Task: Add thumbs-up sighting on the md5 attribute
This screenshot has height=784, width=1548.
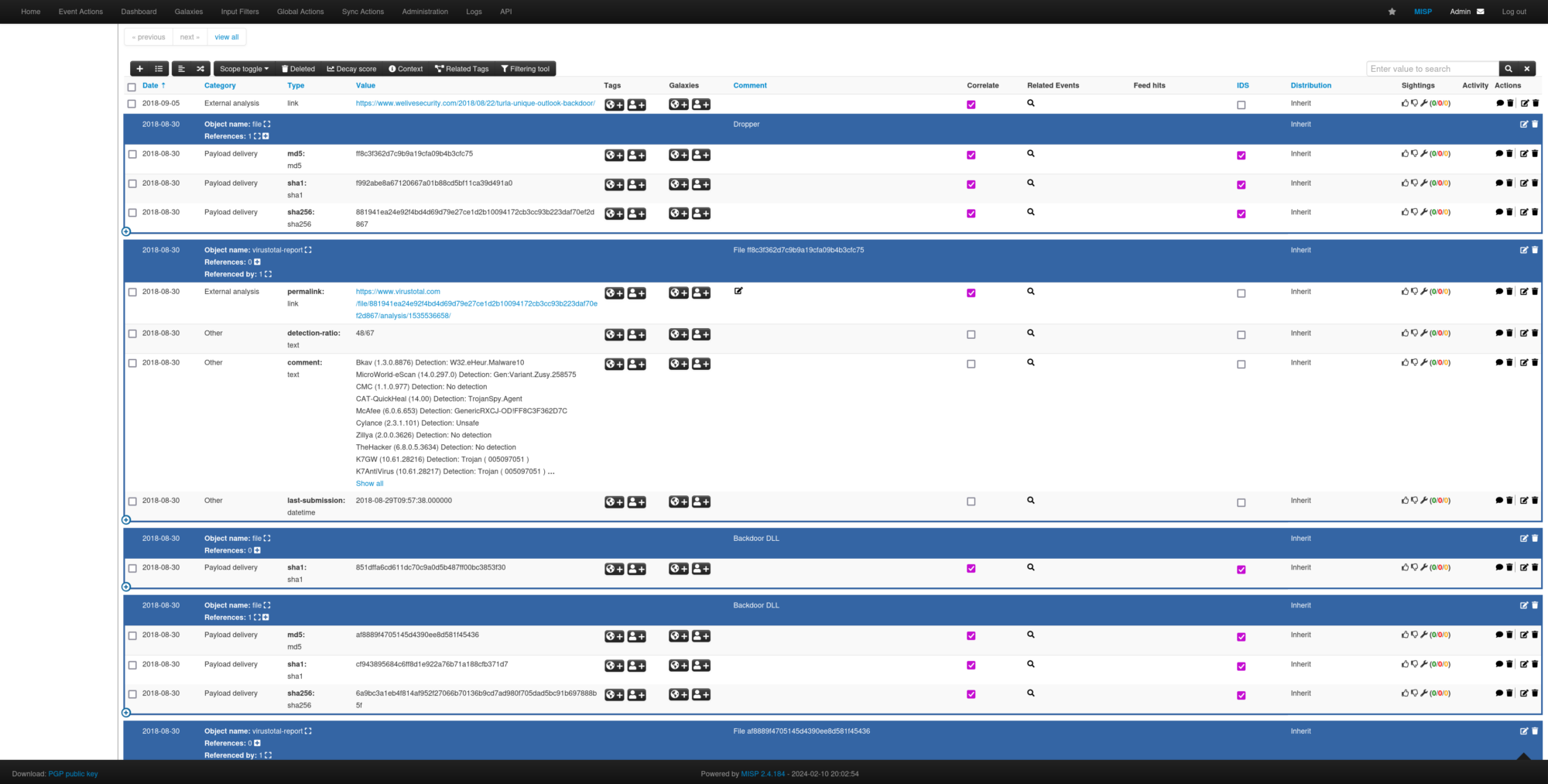Action: click(1405, 153)
